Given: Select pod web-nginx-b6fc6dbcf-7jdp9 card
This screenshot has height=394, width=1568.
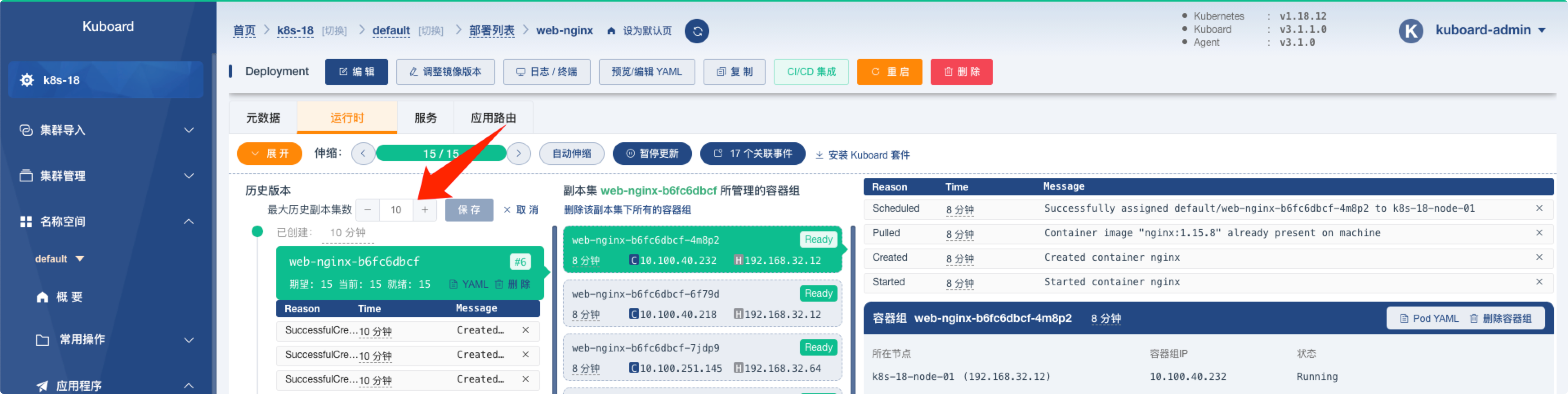Looking at the screenshot, I should (702, 358).
